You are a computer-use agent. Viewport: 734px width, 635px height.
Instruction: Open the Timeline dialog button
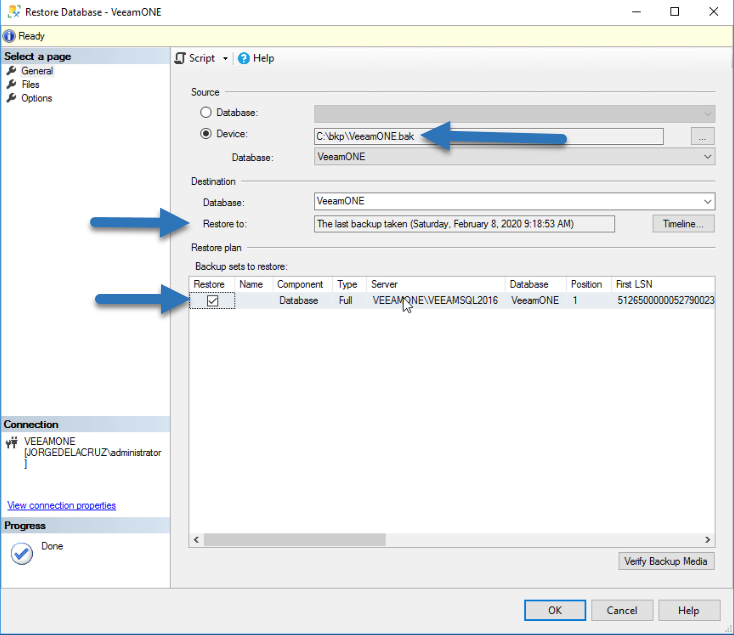(x=683, y=224)
